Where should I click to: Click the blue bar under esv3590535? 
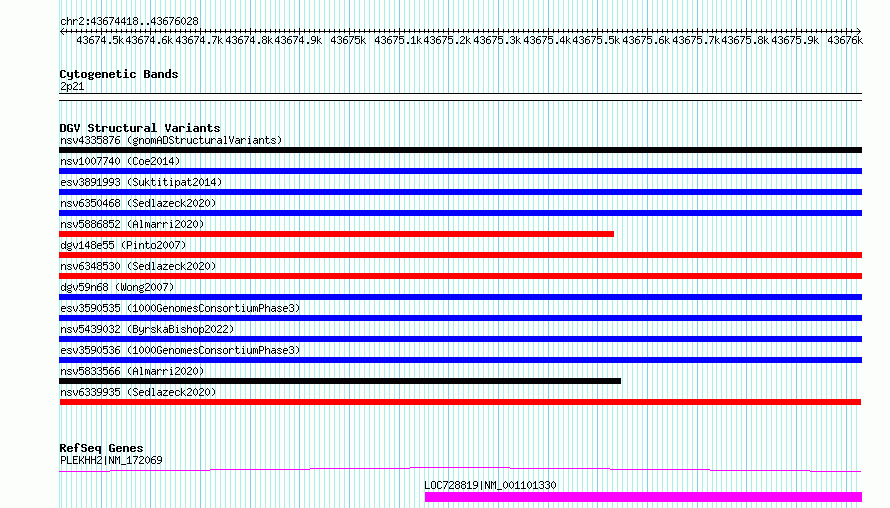click(x=460, y=318)
